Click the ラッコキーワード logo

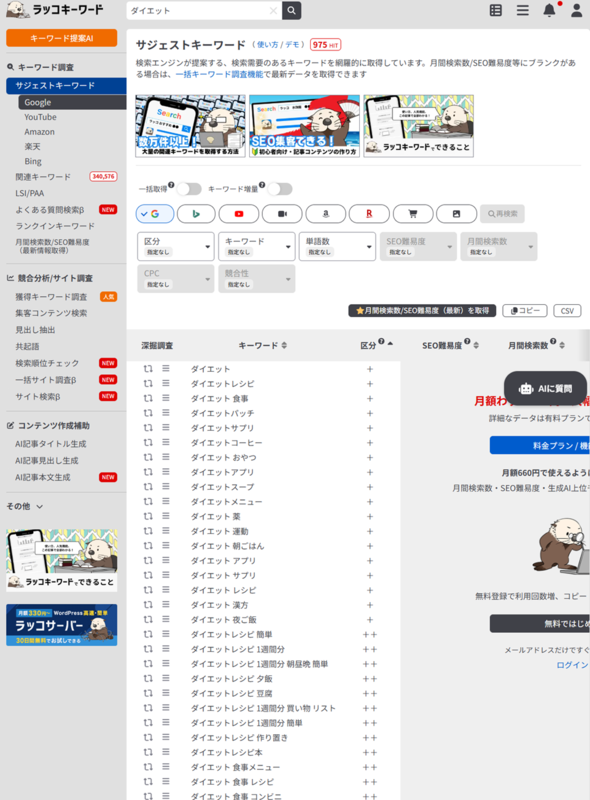pyautogui.click(x=55, y=10)
